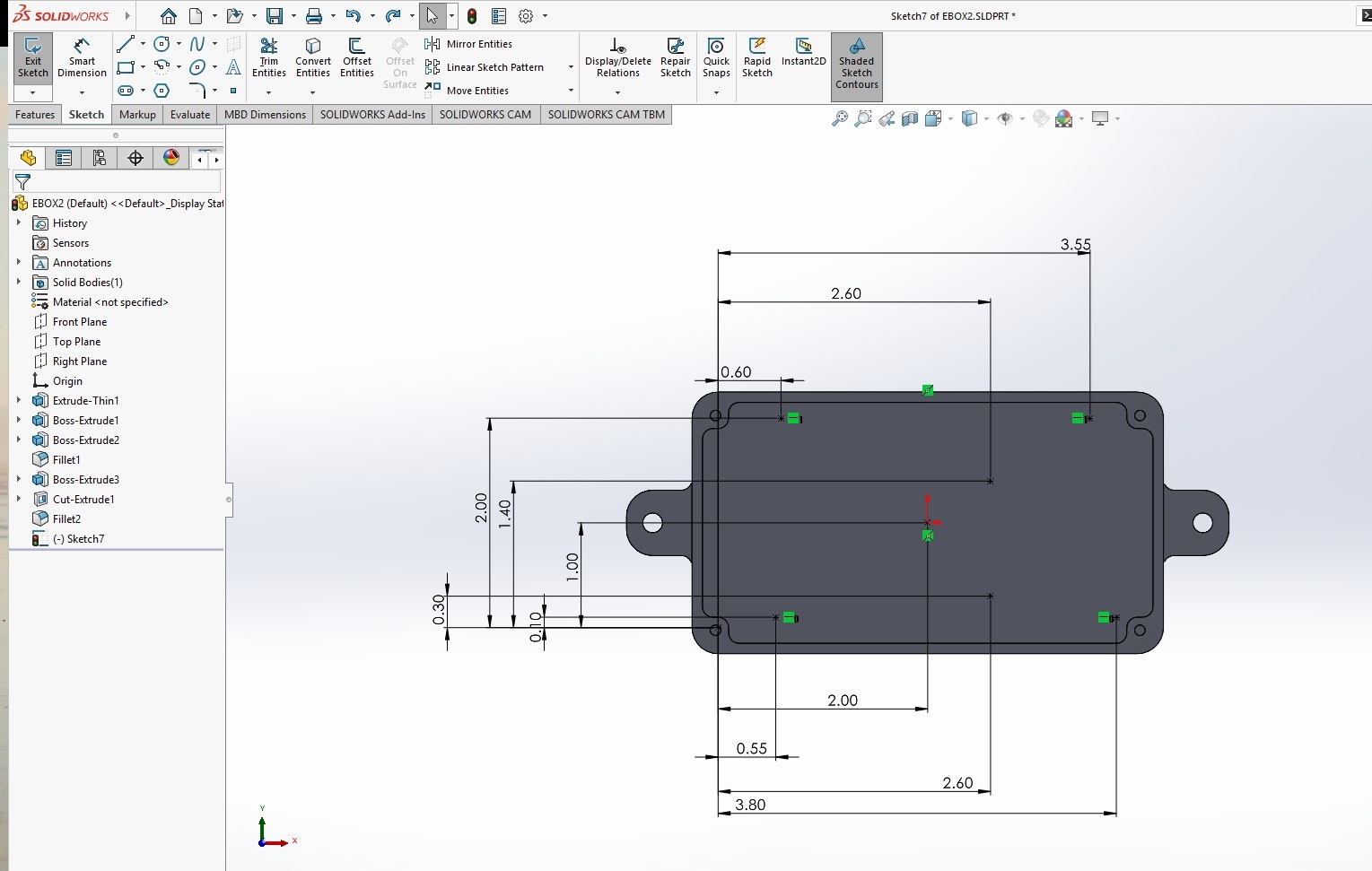
Task: Switch to the Features tab
Action: [35, 115]
